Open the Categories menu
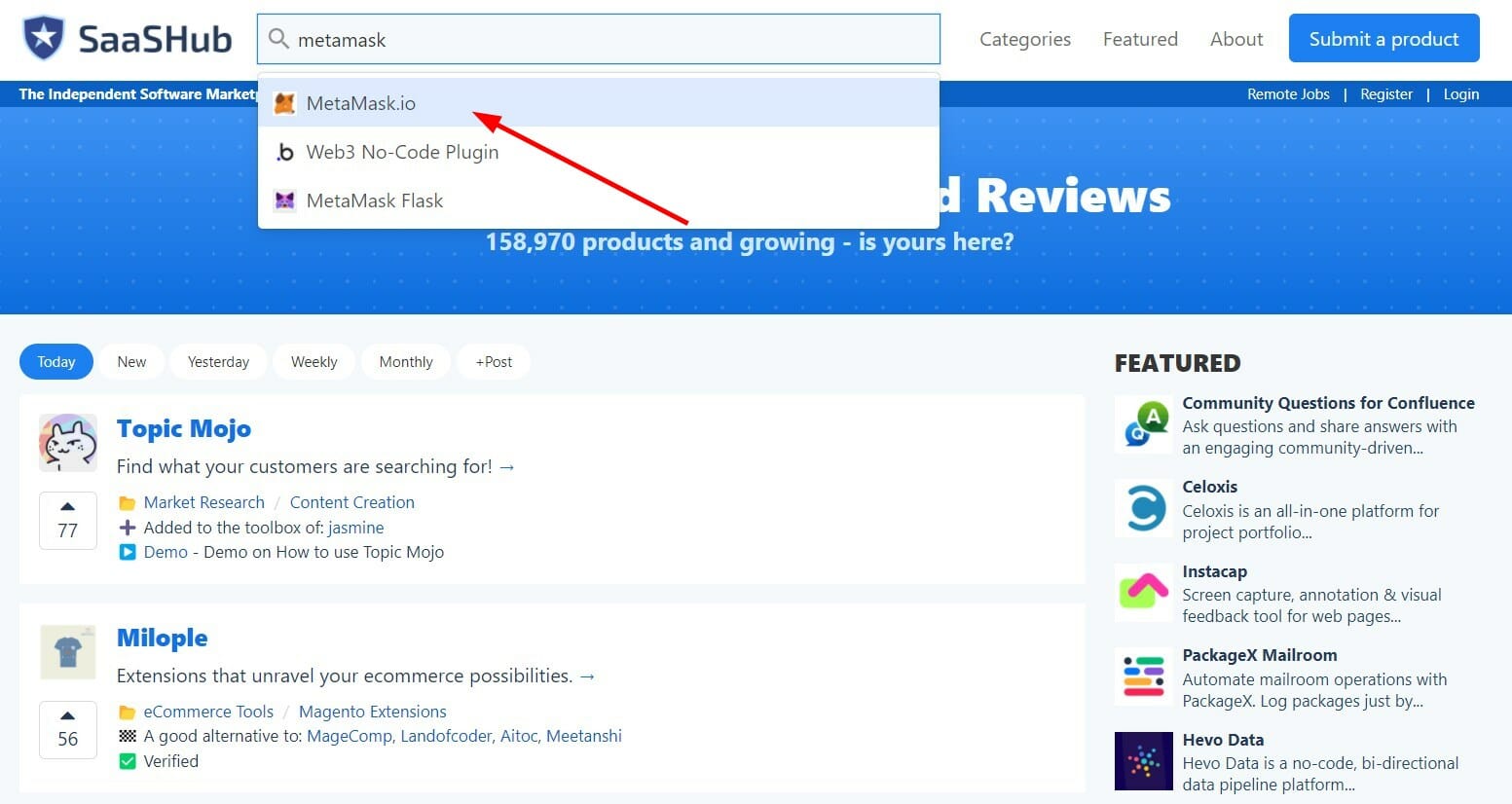Screen dimensions: 1512x804 pos(1025,39)
